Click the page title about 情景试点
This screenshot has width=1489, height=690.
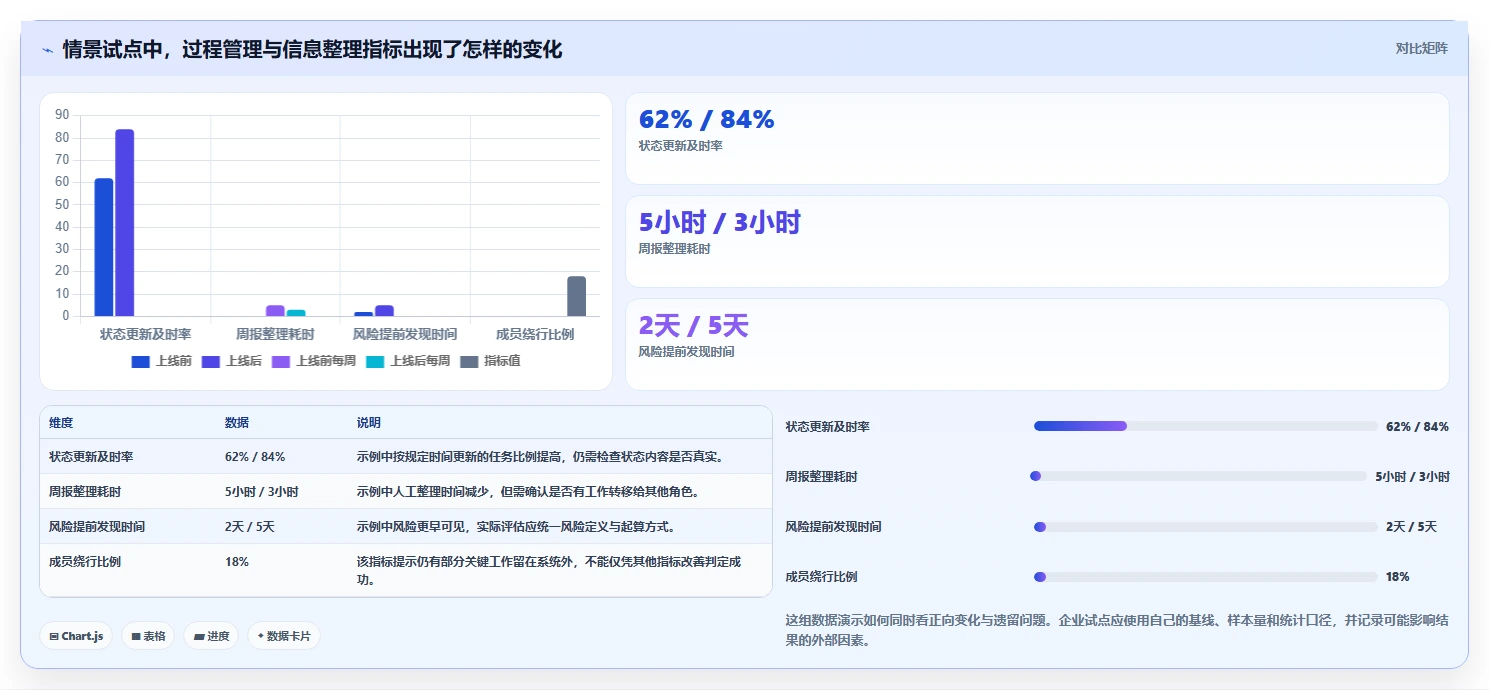pos(312,49)
